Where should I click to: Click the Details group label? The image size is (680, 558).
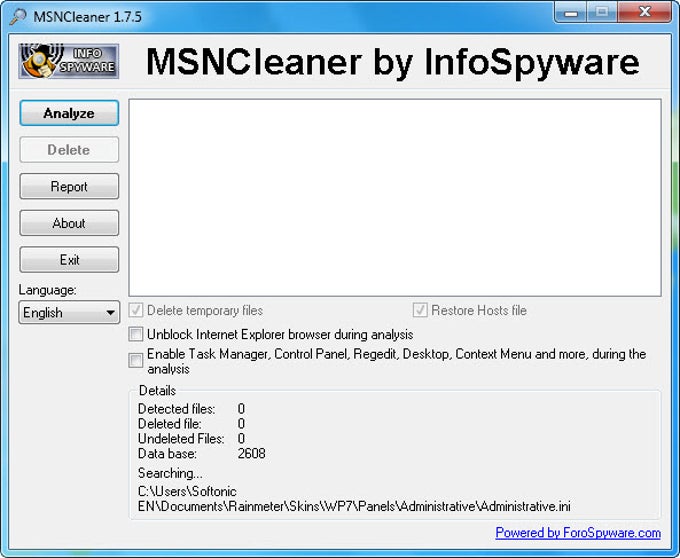pos(157,391)
